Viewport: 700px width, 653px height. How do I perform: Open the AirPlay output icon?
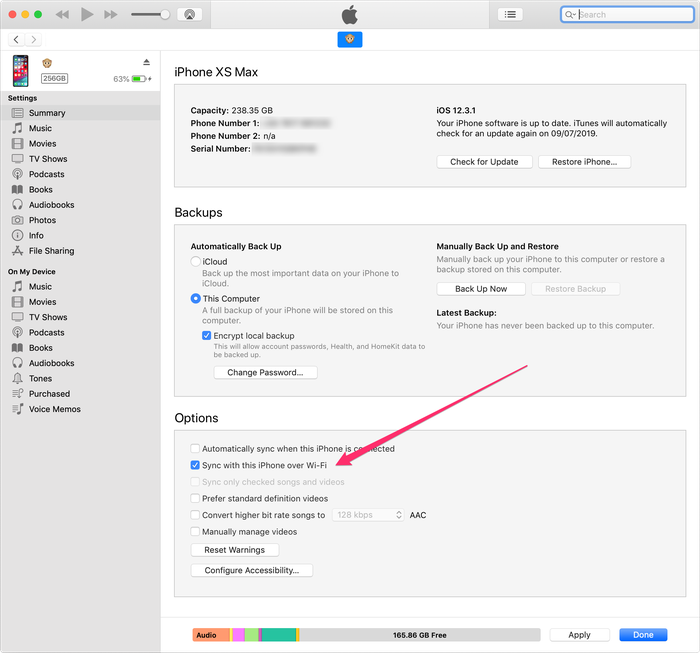(190, 15)
